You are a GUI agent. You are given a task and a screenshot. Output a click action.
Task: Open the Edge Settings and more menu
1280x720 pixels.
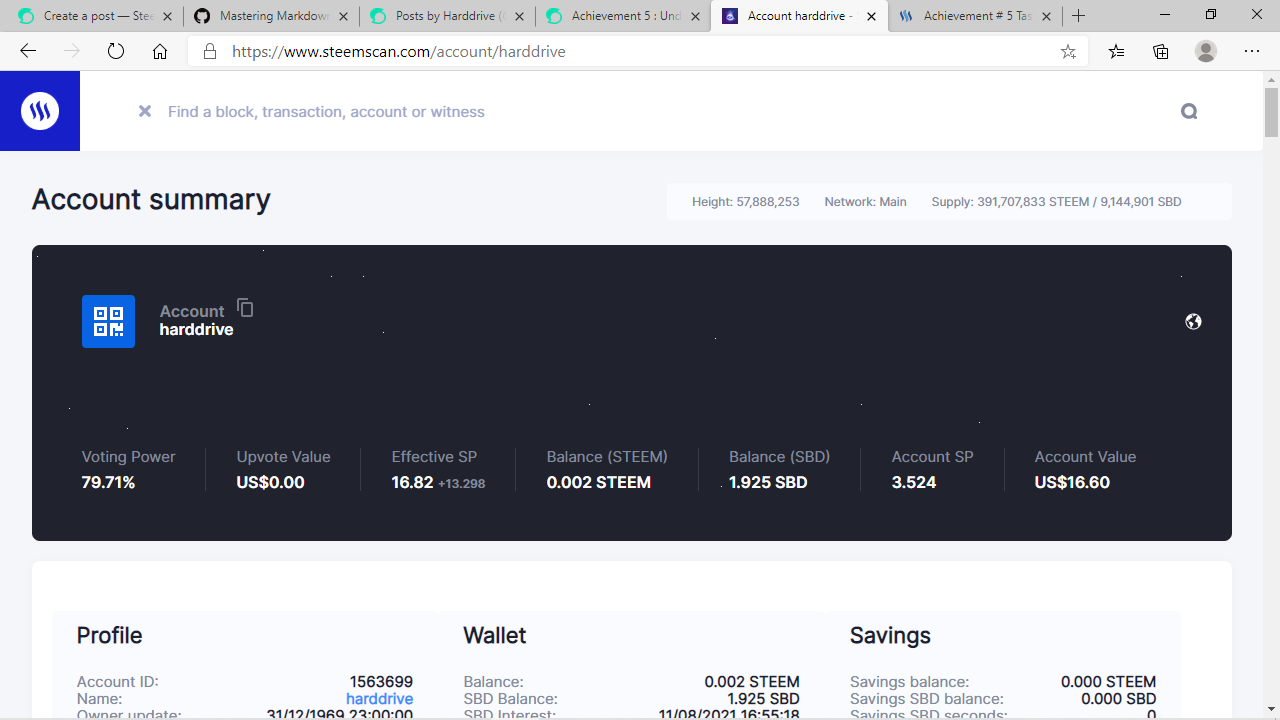[x=1251, y=51]
